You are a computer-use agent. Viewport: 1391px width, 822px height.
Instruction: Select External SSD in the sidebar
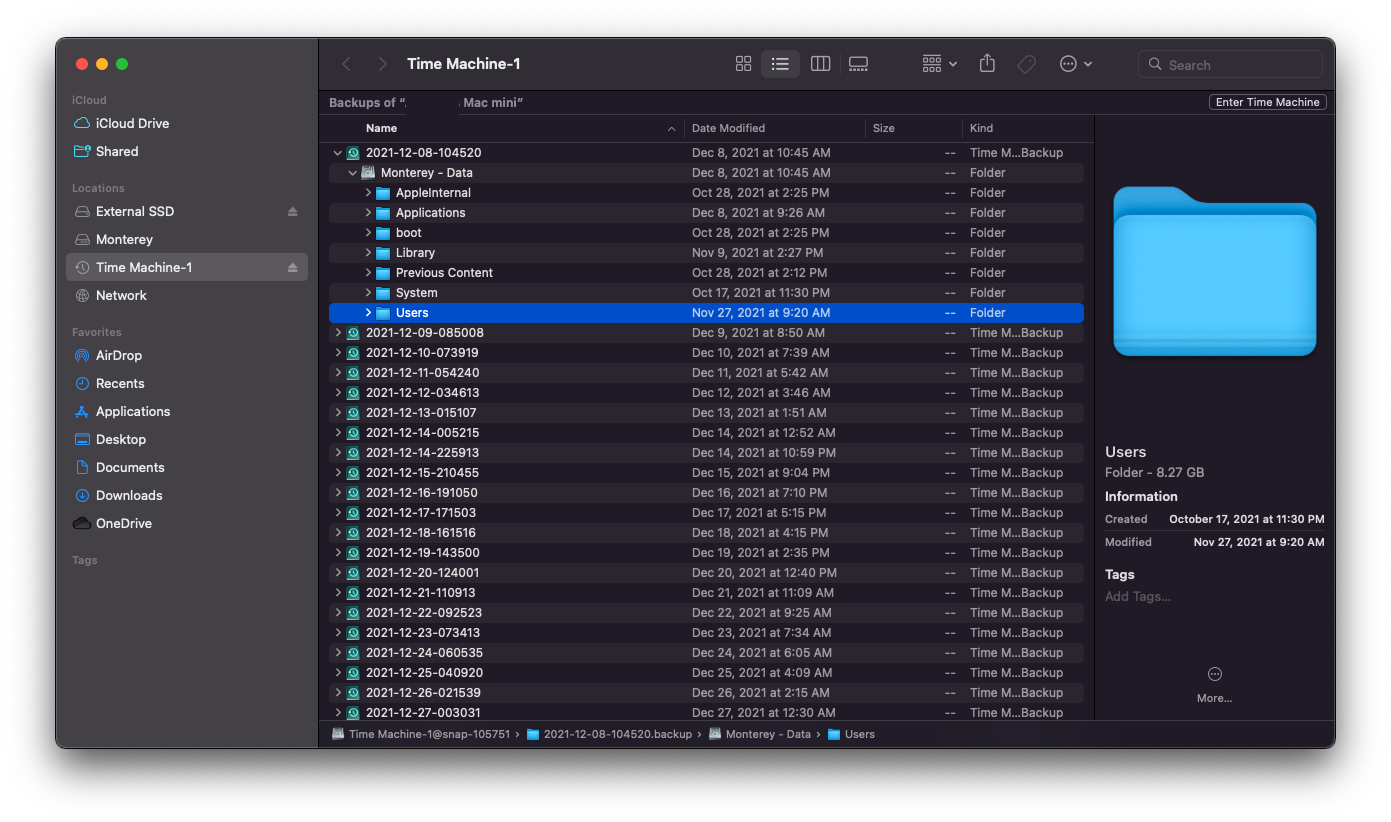coord(187,212)
